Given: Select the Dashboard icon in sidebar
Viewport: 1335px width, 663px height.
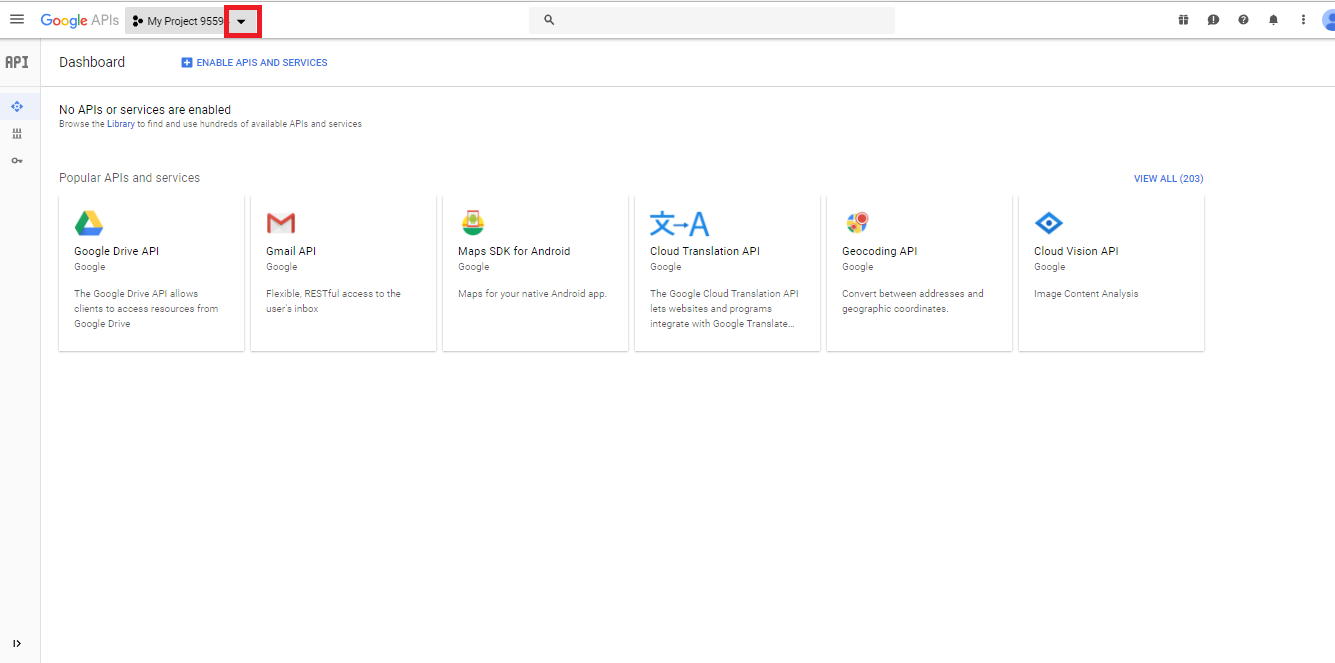Looking at the screenshot, I should (x=17, y=106).
